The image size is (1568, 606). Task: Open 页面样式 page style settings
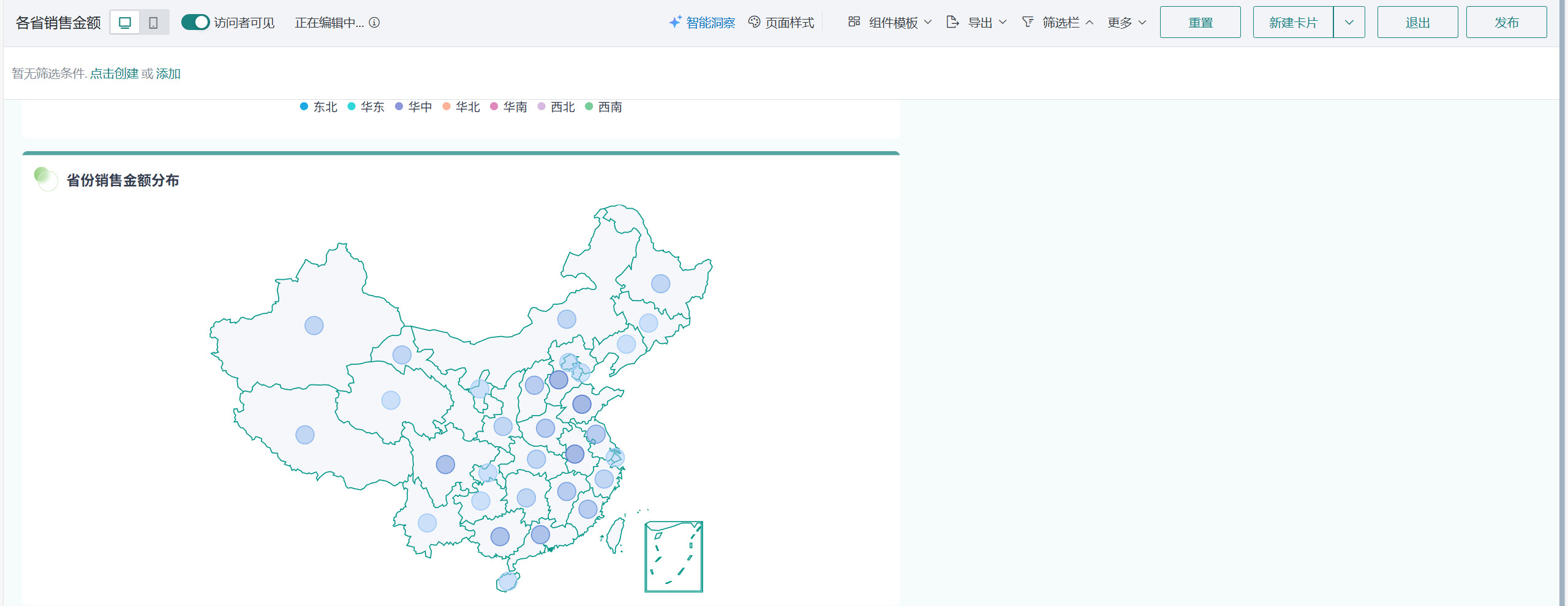(782, 23)
